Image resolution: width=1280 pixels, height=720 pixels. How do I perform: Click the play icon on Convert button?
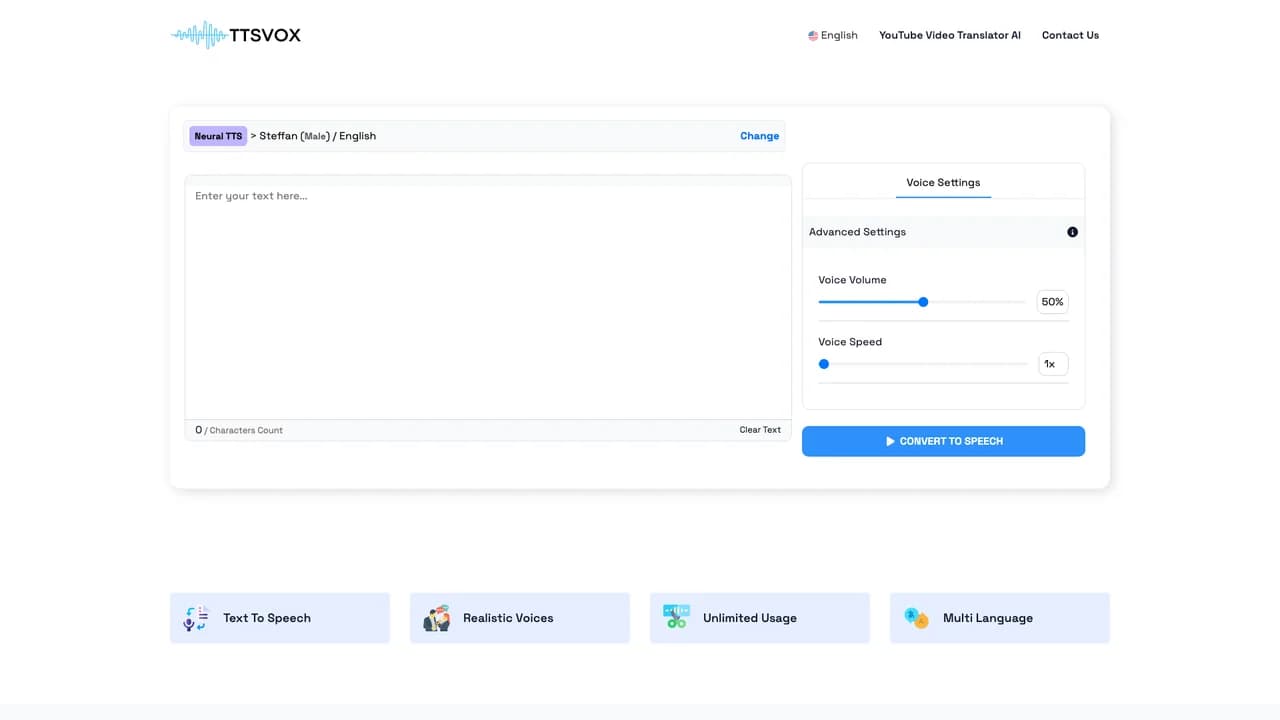click(x=890, y=441)
